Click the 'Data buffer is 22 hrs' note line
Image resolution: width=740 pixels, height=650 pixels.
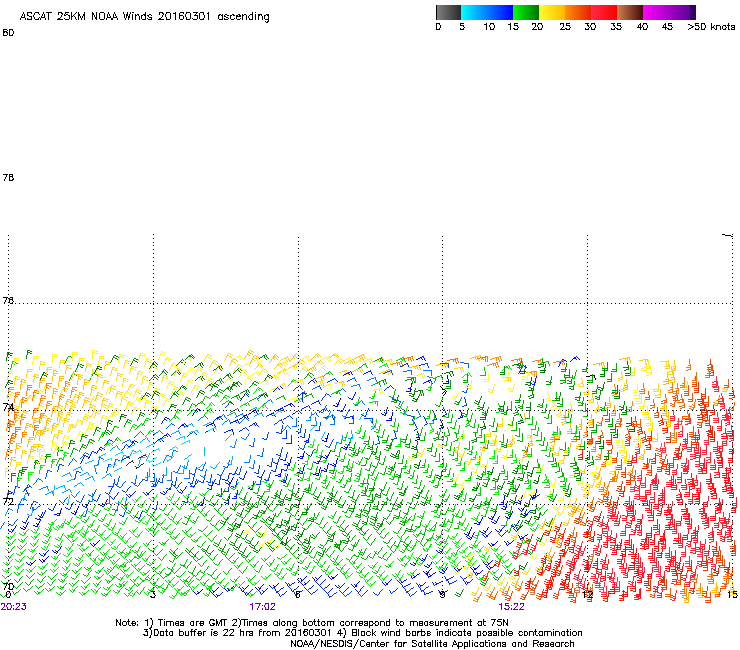[362, 633]
